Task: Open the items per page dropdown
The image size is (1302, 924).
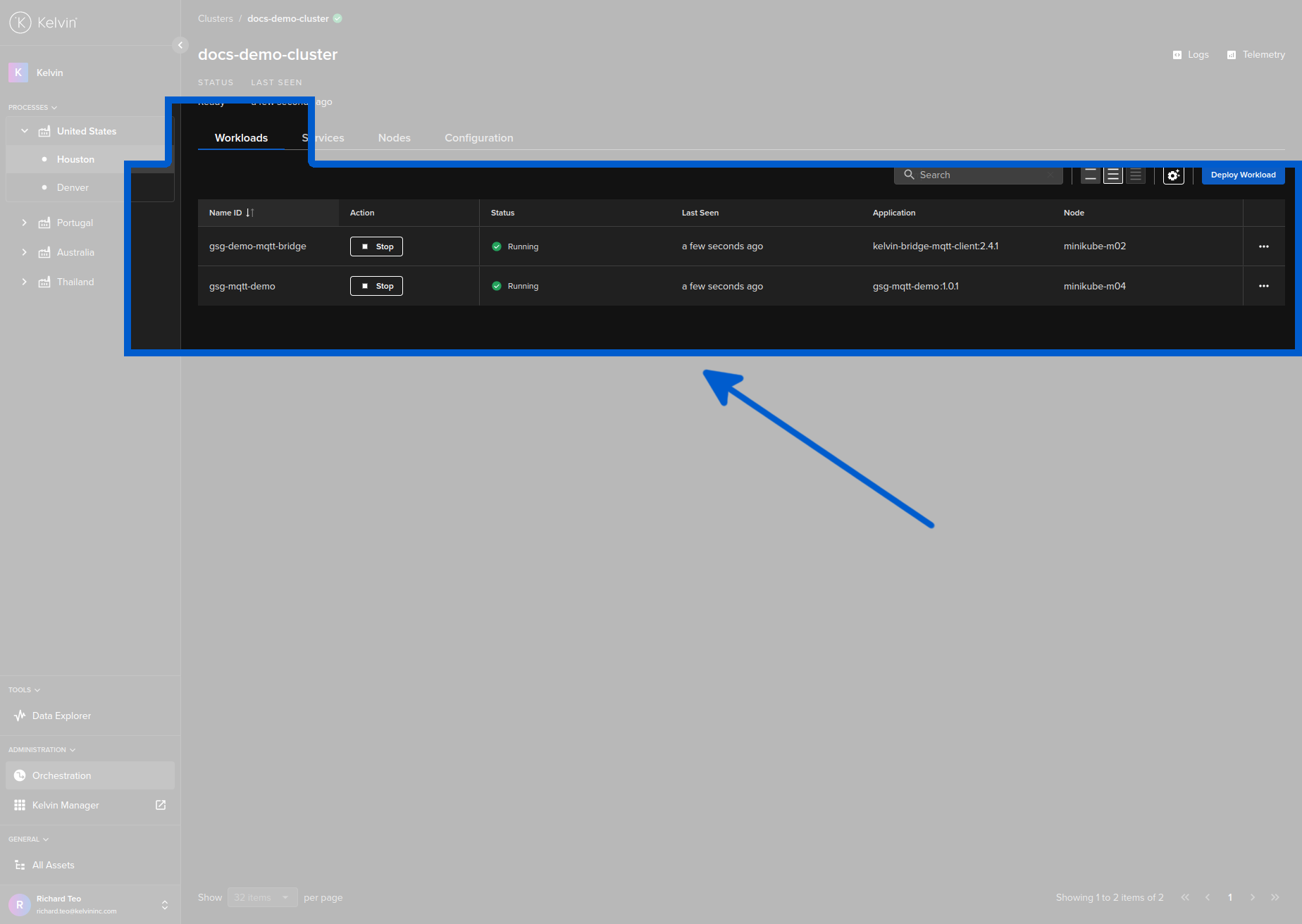Action: tap(262, 897)
